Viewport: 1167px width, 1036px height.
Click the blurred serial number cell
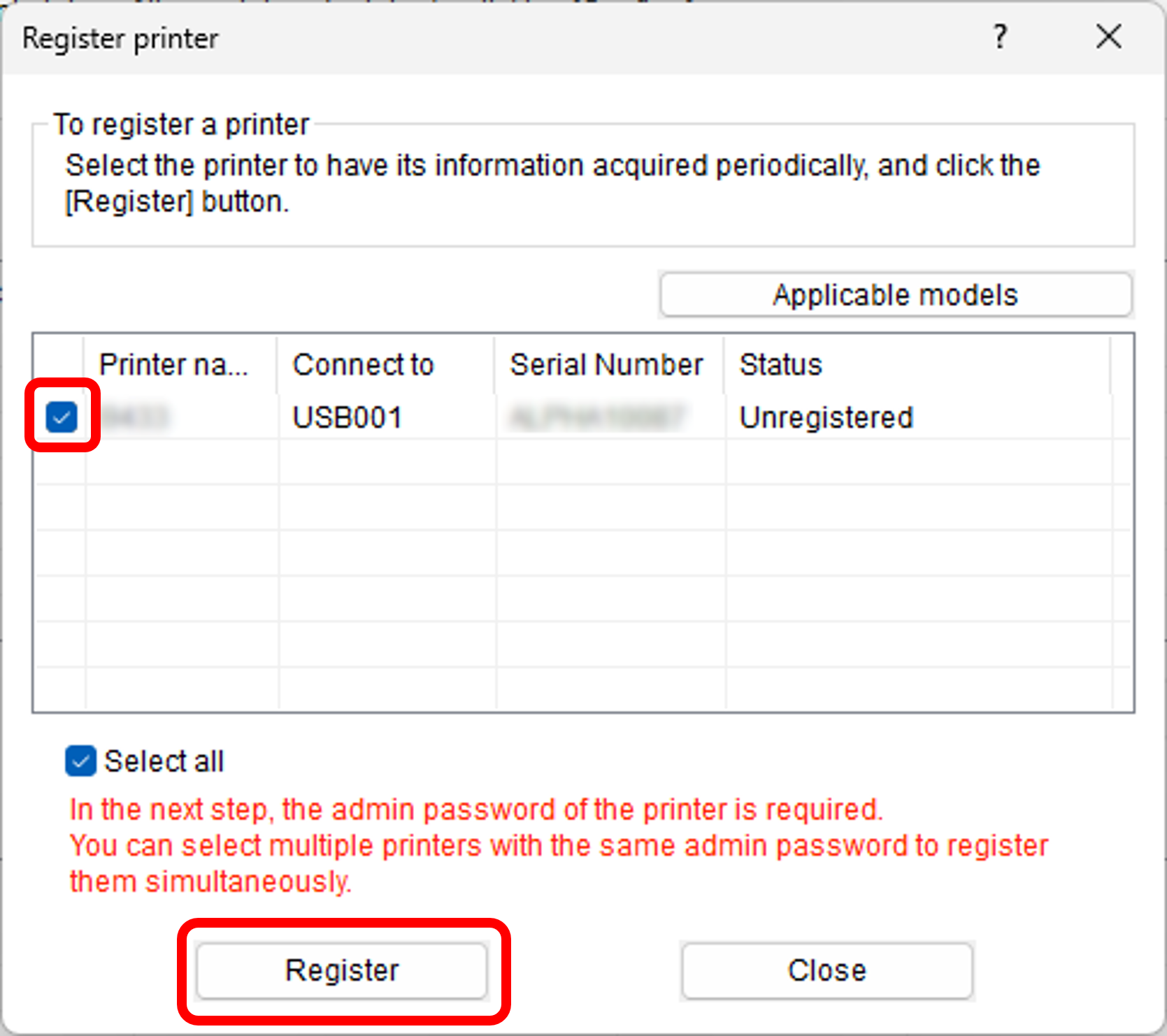pos(596,418)
